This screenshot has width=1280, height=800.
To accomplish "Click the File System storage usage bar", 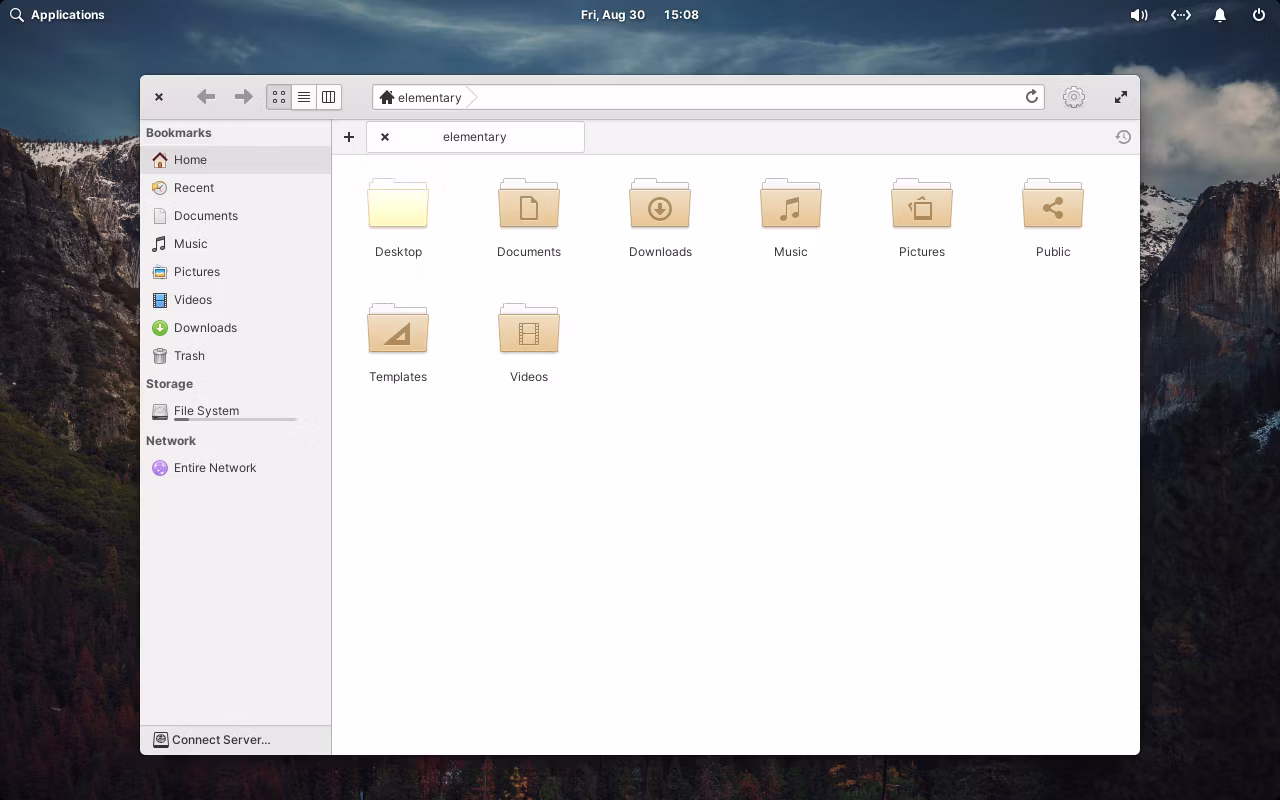I will 235,420.
